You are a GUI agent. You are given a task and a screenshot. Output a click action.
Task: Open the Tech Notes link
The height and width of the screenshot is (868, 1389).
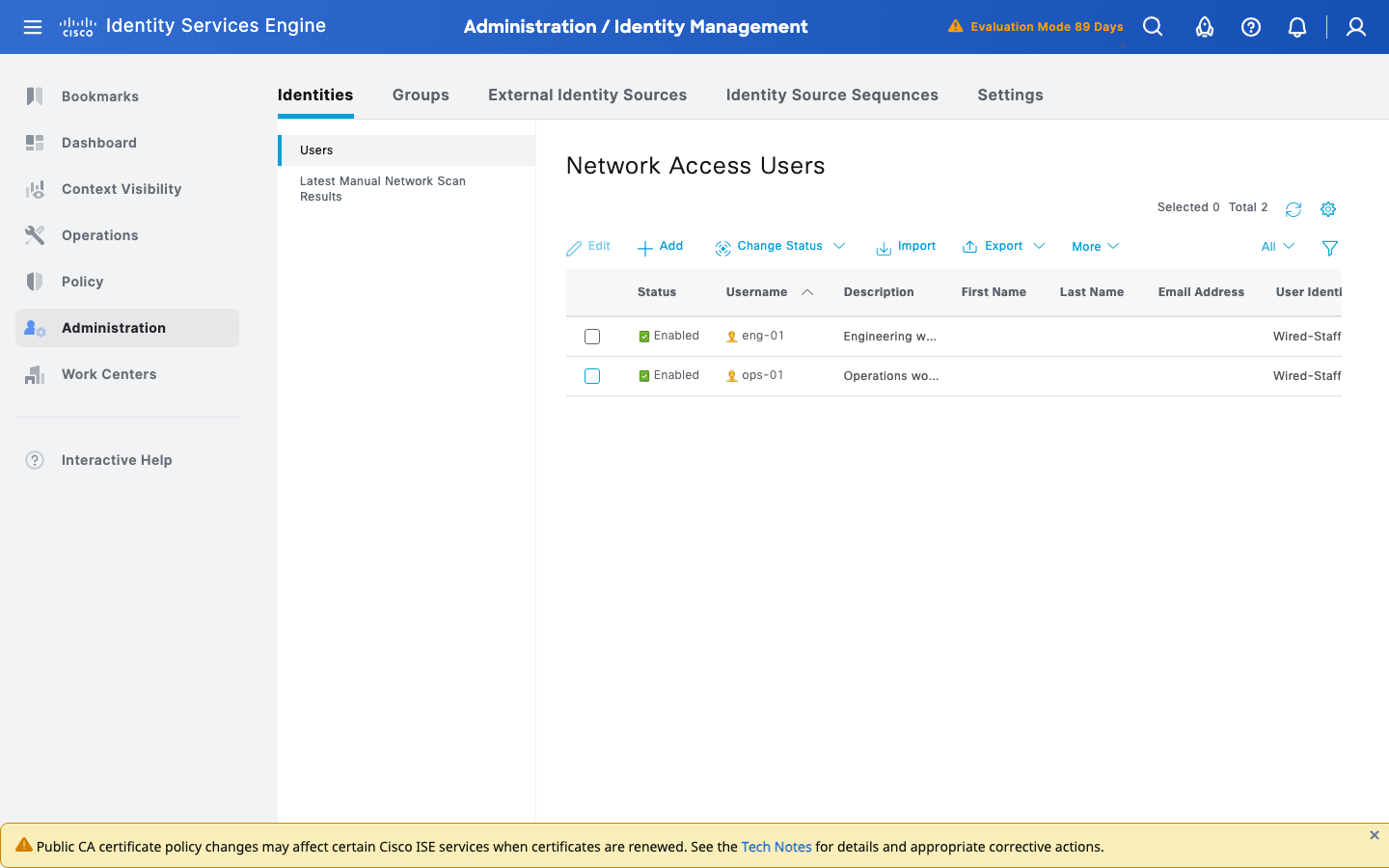click(x=776, y=847)
